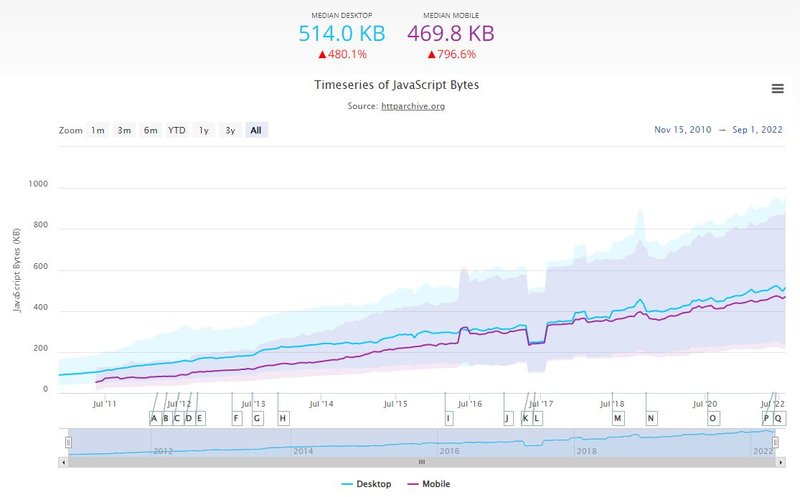This screenshot has height=497, width=800.
Task: Click the 2016 label in navigator
Action: pyautogui.click(x=449, y=451)
